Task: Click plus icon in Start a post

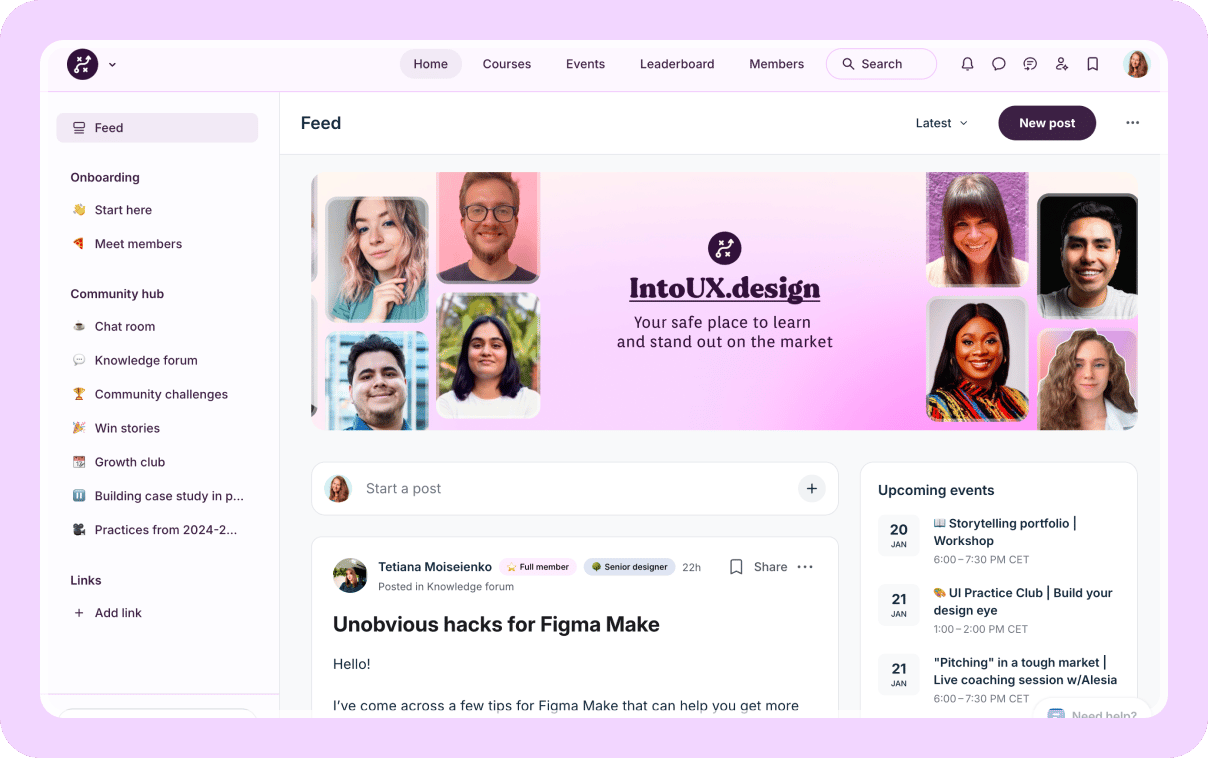Action: coord(811,489)
